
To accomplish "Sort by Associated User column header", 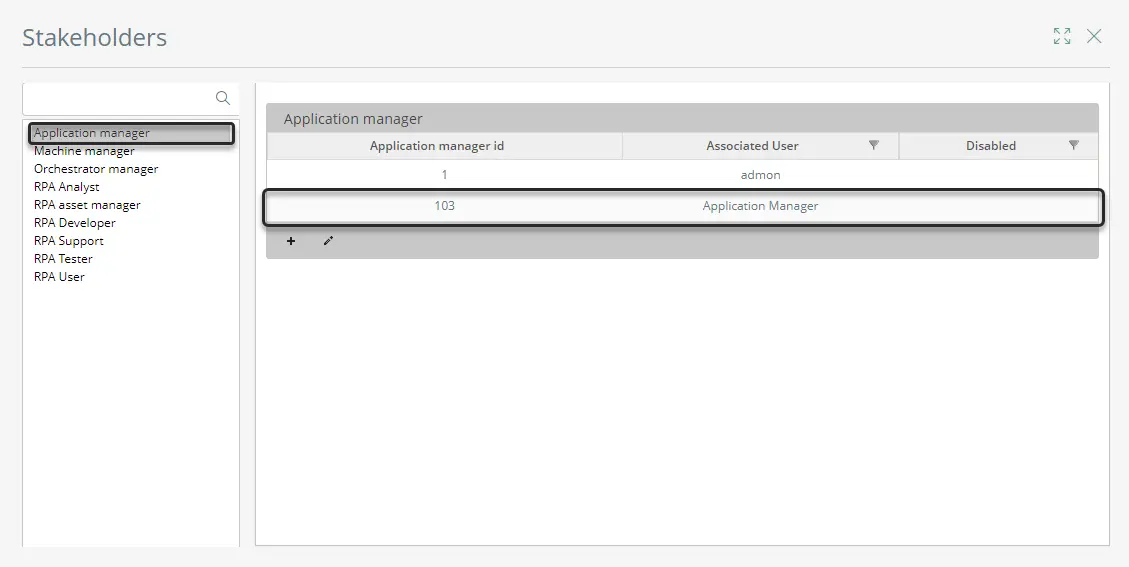I will tap(752, 146).
